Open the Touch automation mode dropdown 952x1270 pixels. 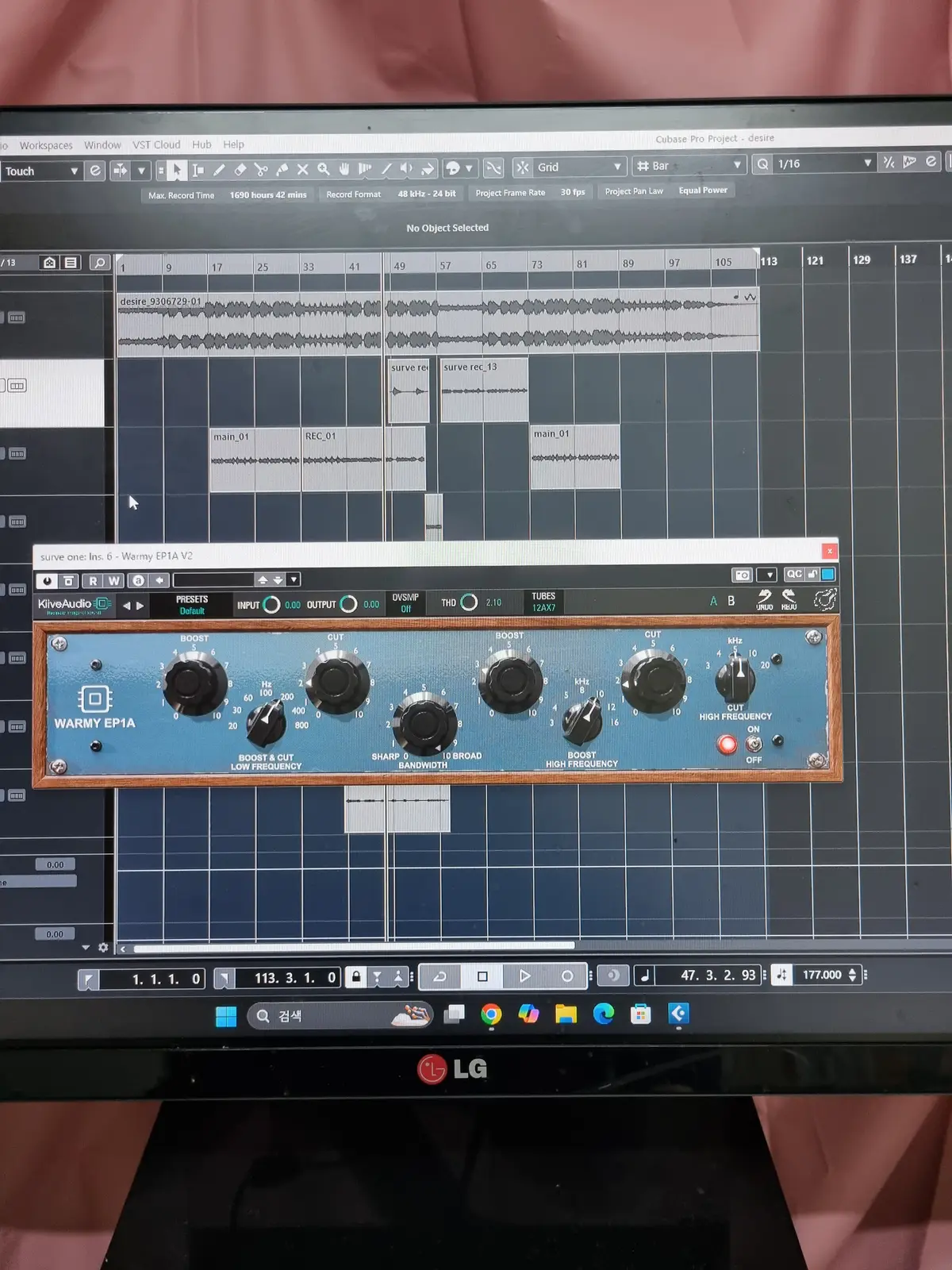(x=41, y=171)
